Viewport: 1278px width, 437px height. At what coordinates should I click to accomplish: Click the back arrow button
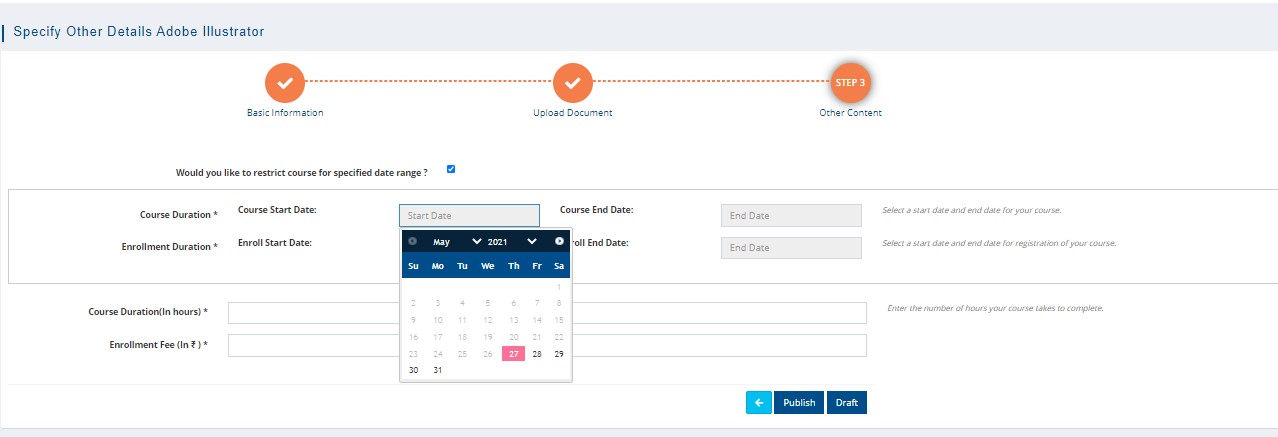[758, 402]
